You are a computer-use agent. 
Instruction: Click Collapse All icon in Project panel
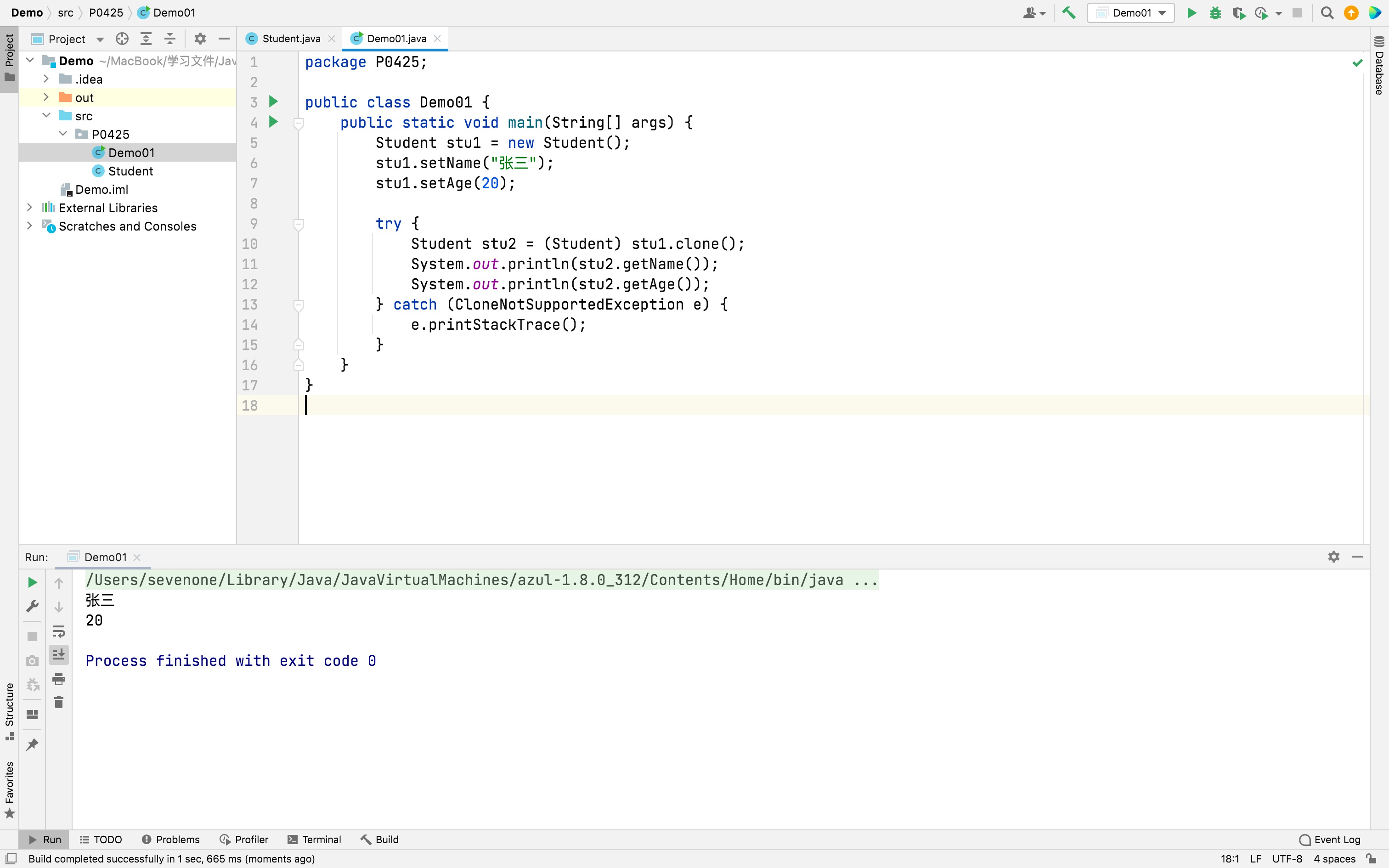170,39
